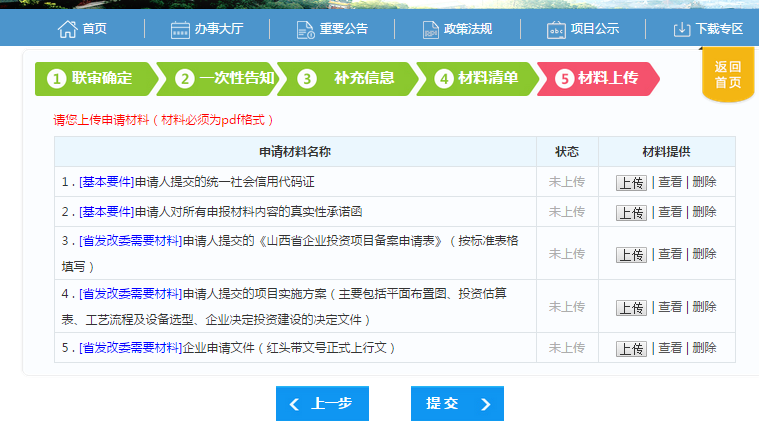Click 上一步 to go to previous step
This screenshot has width=759, height=421.
point(322,403)
